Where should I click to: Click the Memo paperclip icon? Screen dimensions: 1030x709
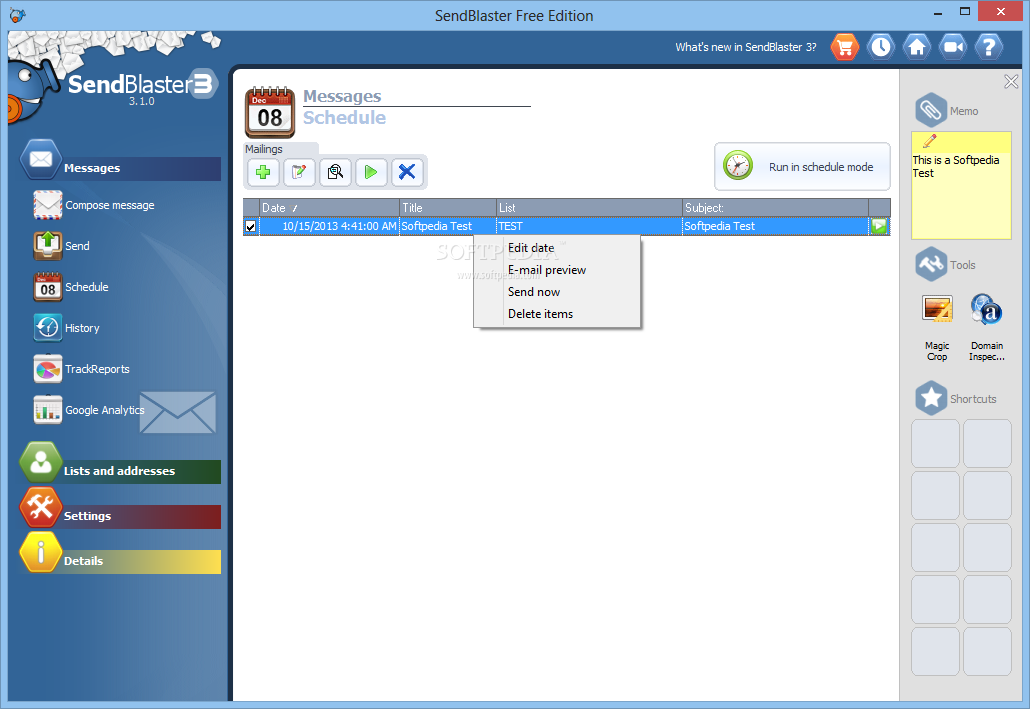pos(931,110)
